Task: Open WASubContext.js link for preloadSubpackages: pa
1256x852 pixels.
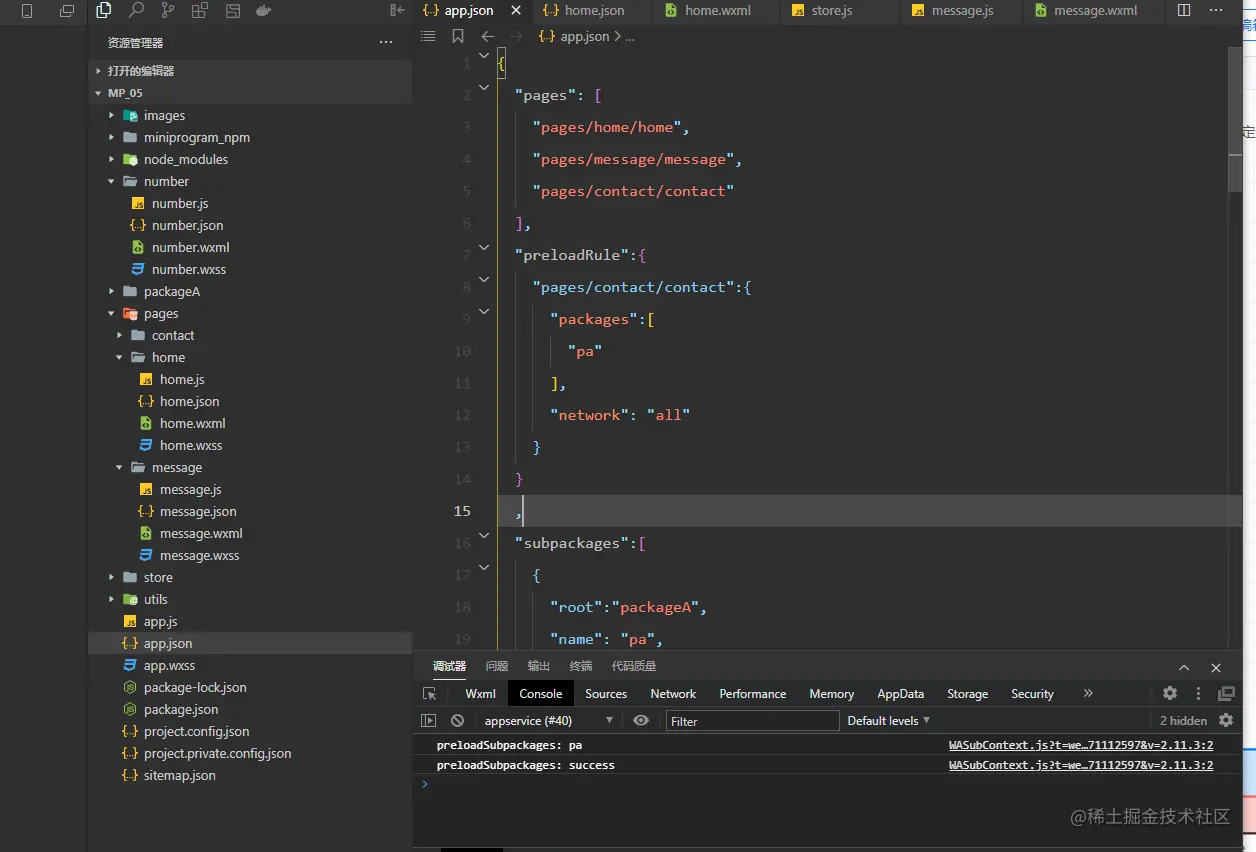Action: [x=1081, y=745]
